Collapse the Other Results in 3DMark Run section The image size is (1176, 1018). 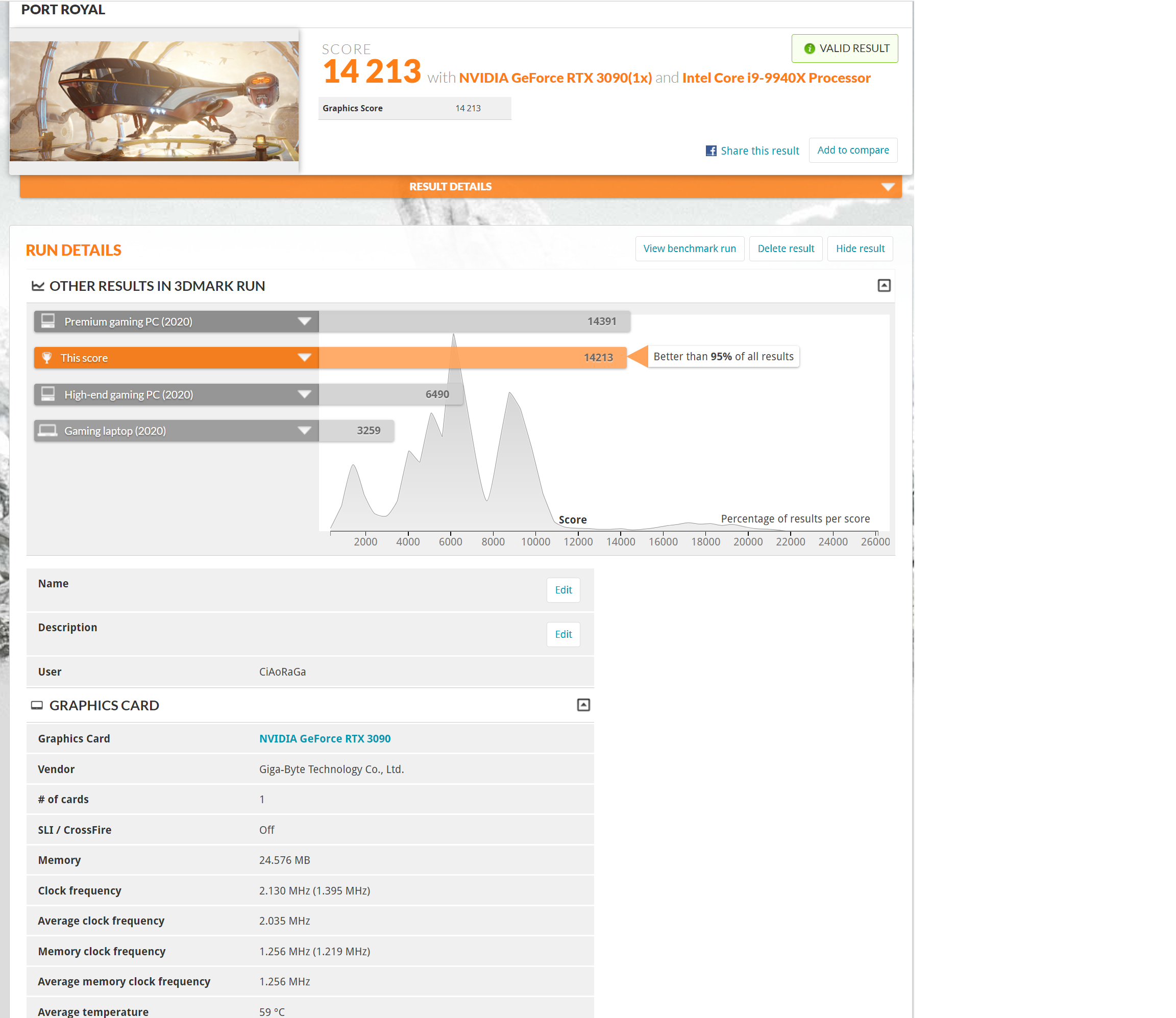tap(884, 285)
